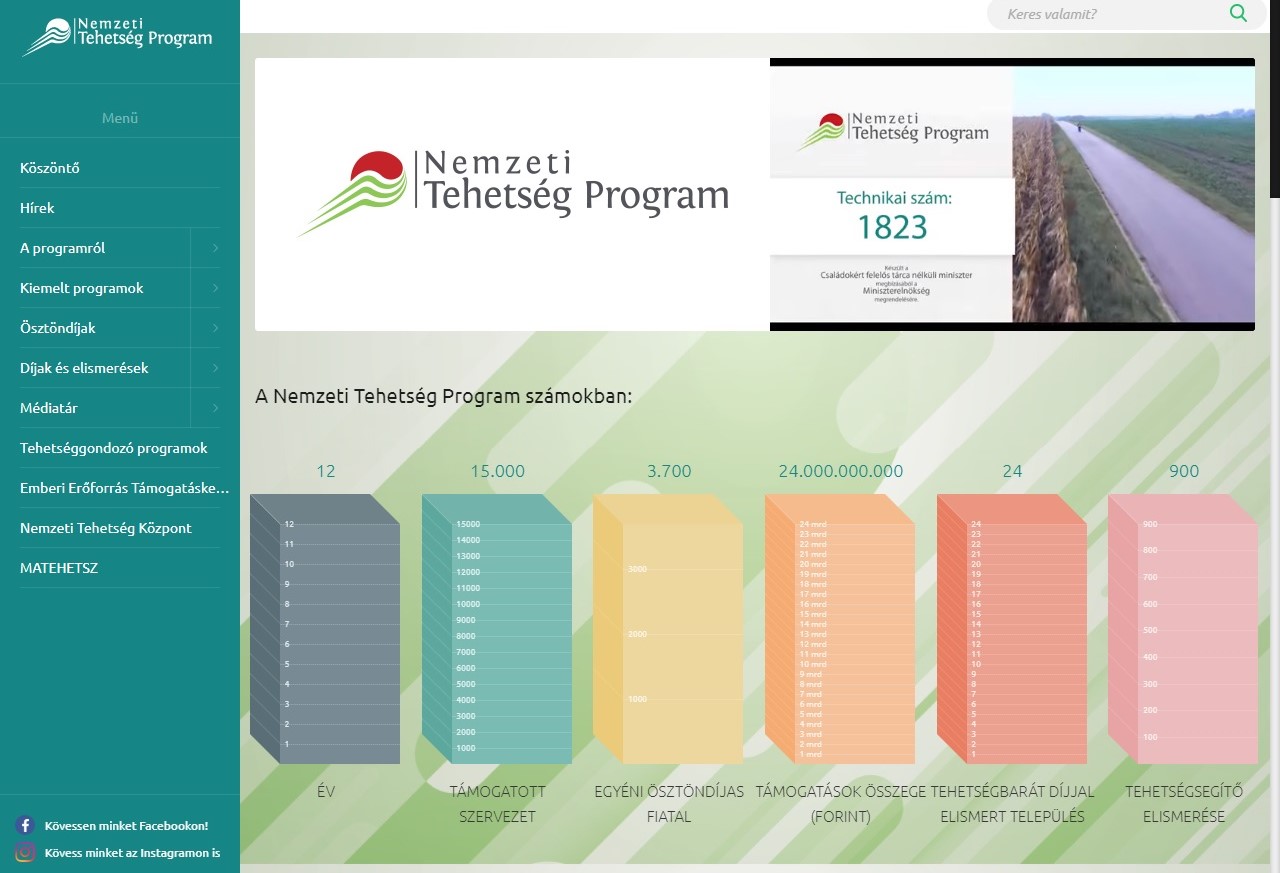
Task: Click heading 'A Nemzeti Tehetség Program számokban:'
Action: (443, 396)
